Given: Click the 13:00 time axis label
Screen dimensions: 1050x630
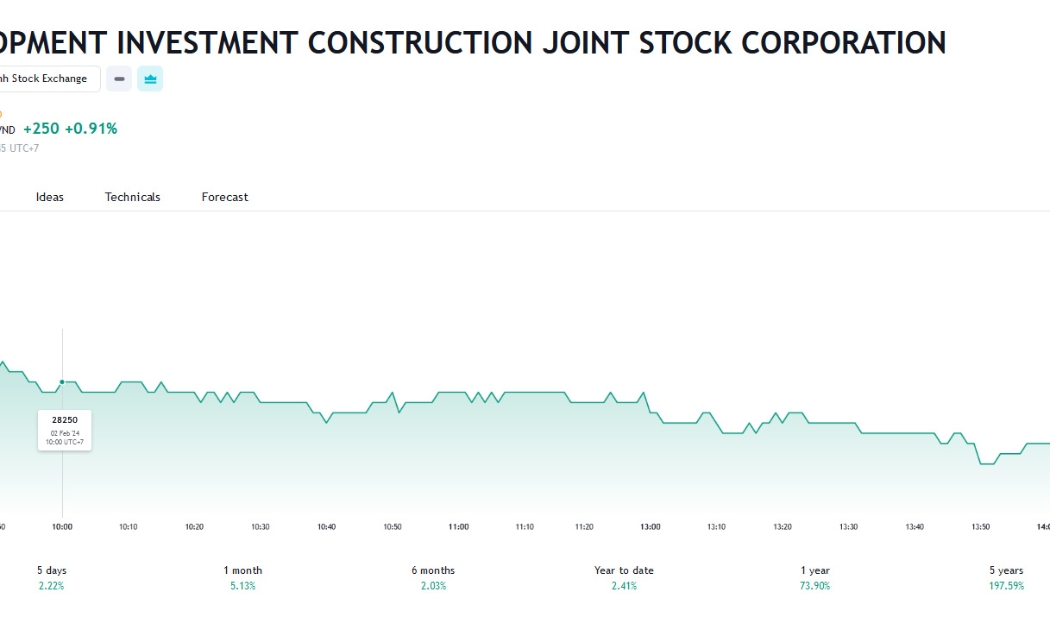Looking at the screenshot, I should pyautogui.click(x=650, y=527).
